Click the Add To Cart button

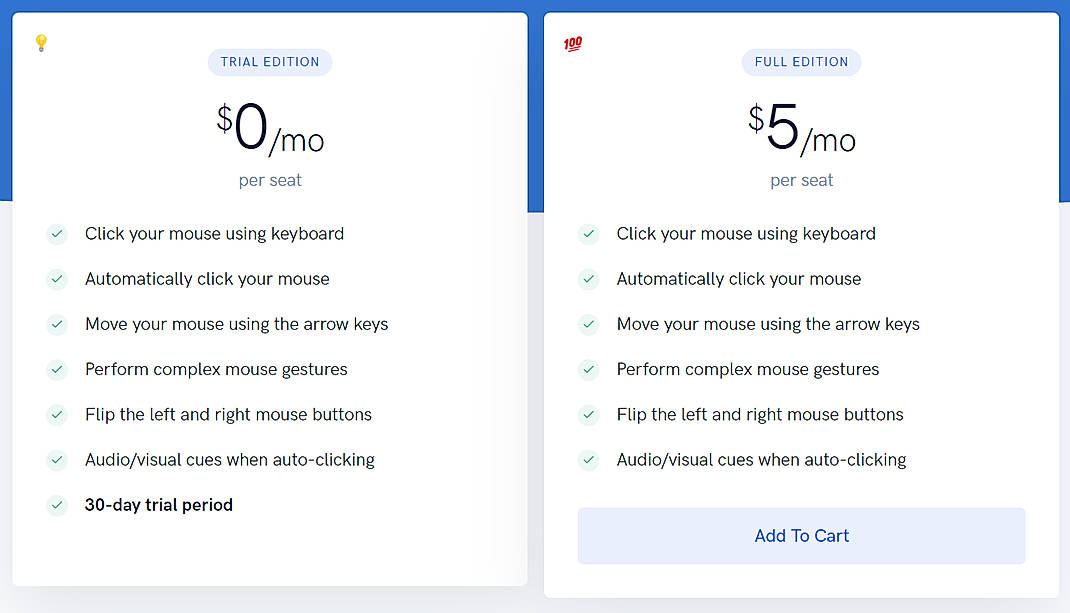801,536
